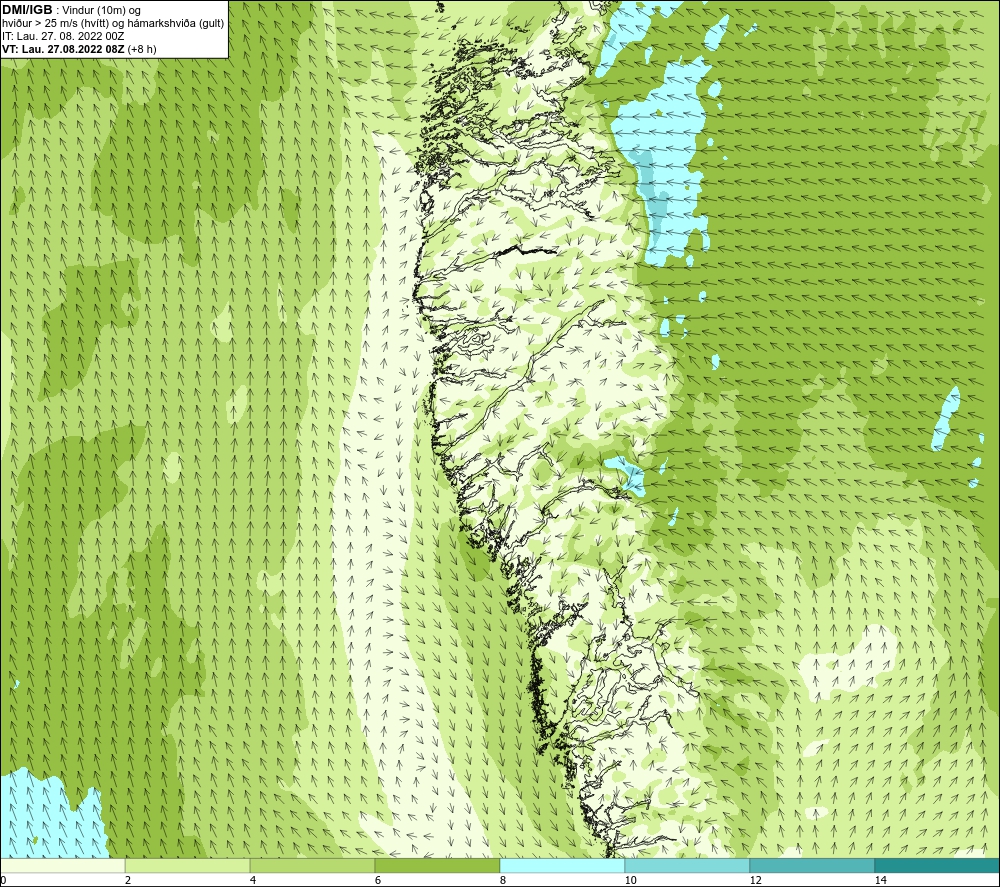Click the 8–10 m/s light cyan swatch
The width and height of the screenshot is (1000, 887).
pyautogui.click(x=562, y=865)
